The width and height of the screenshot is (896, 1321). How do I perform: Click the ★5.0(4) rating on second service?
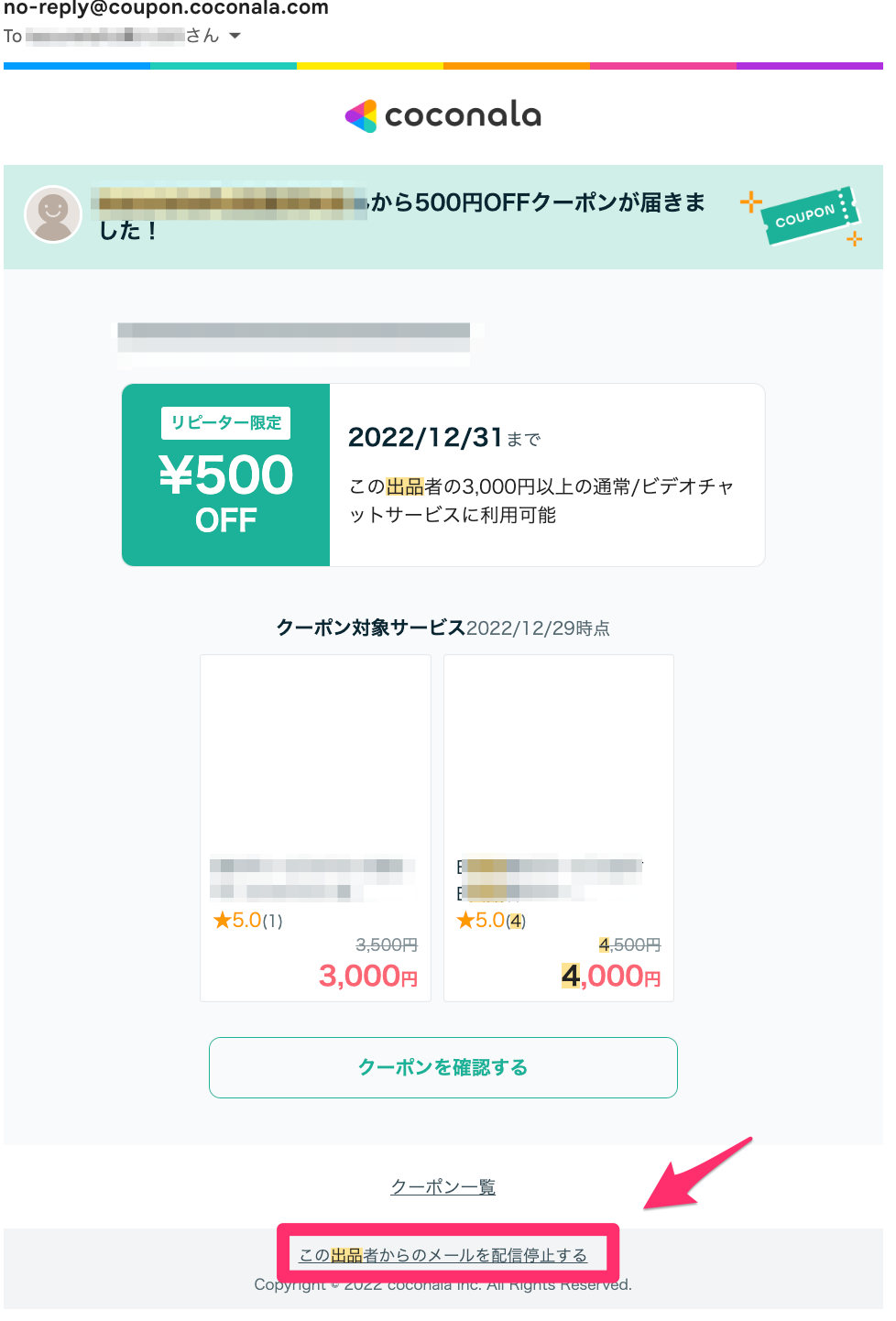point(491,920)
